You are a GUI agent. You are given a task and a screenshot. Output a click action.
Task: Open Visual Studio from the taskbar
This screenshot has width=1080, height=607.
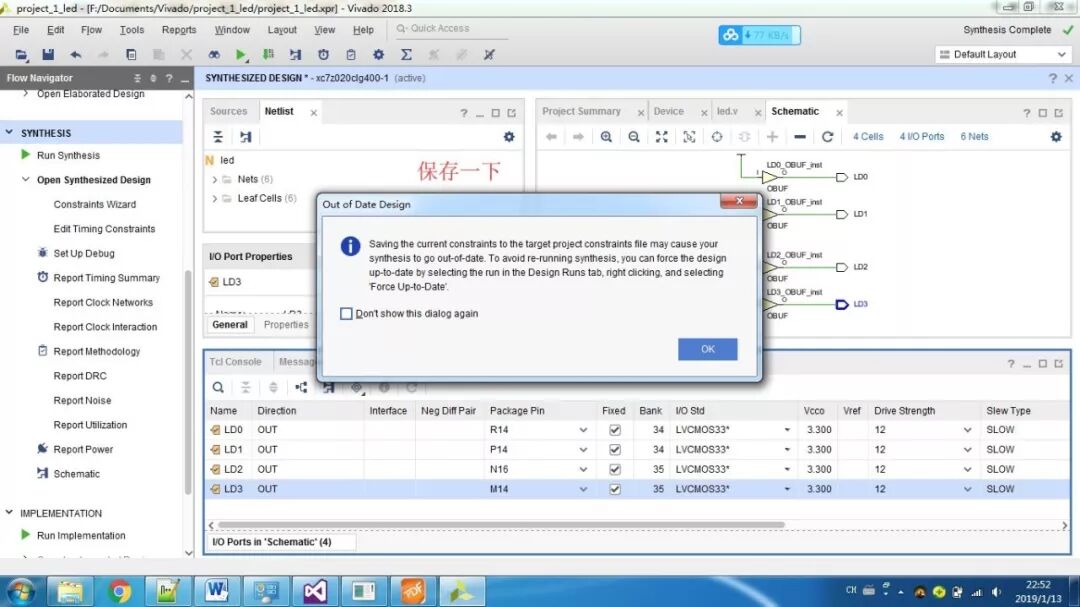[x=314, y=591]
